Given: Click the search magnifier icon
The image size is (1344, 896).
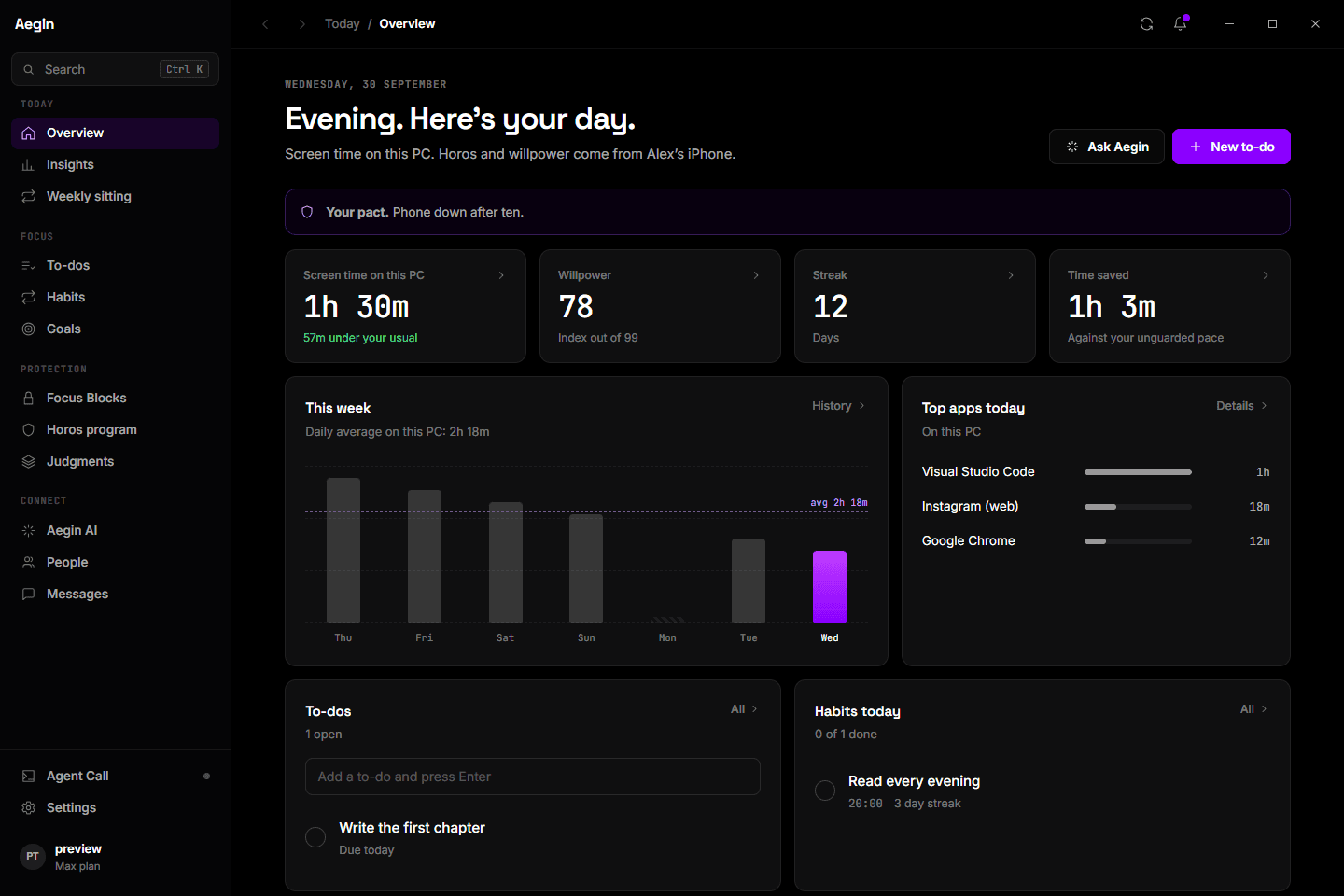Looking at the screenshot, I should [29, 70].
